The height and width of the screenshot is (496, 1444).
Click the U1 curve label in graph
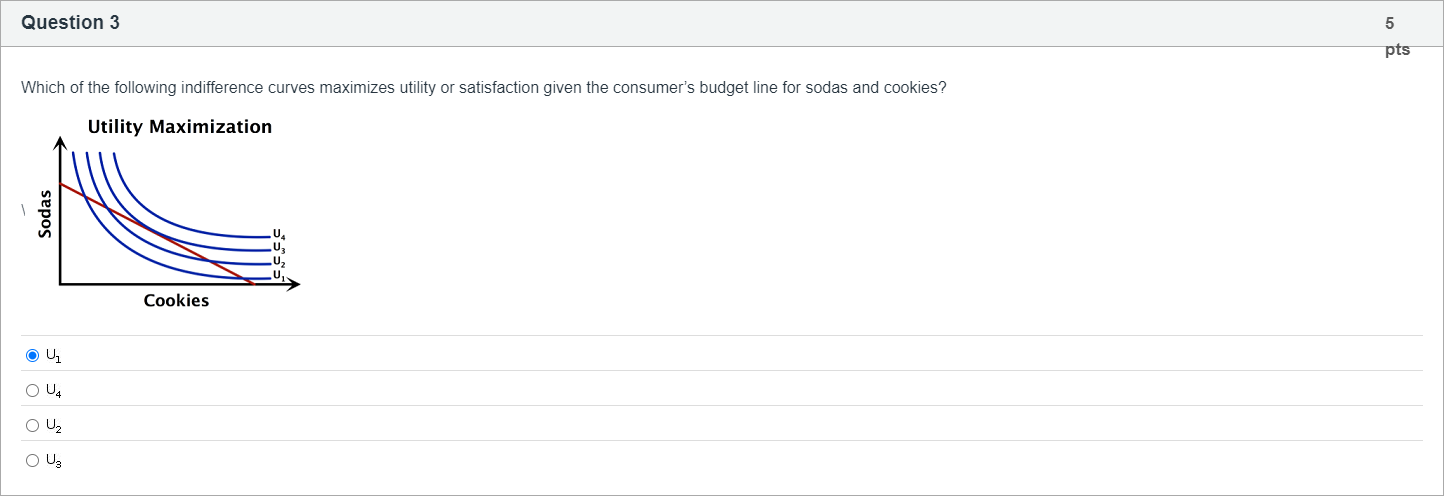(279, 274)
